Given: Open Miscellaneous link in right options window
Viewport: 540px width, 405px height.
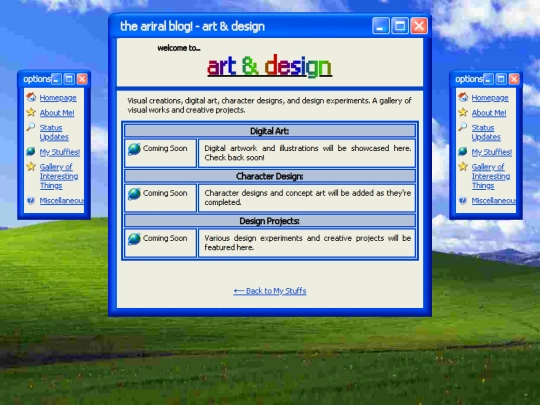Looking at the screenshot, I should click(494, 200).
